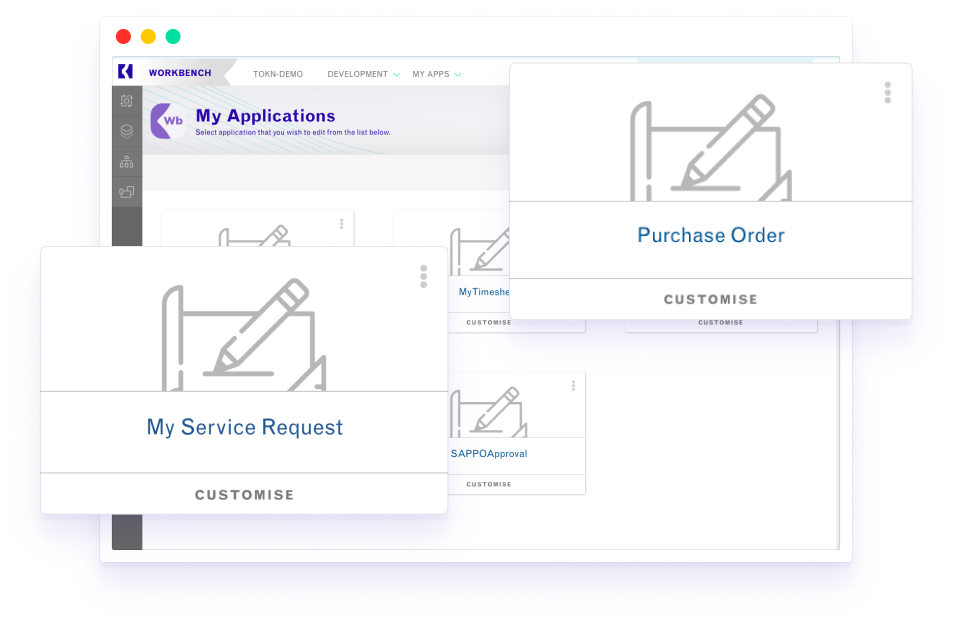
Task: Open the My Service Request application
Action: point(244,427)
